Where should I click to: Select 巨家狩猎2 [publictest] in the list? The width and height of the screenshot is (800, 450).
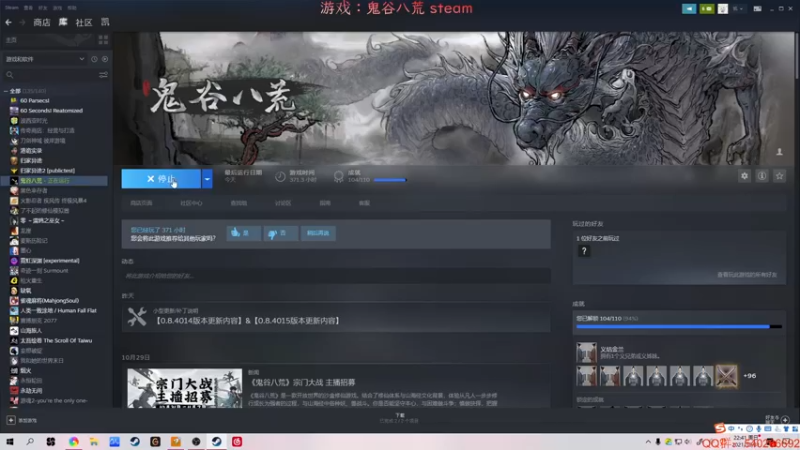click(47, 170)
